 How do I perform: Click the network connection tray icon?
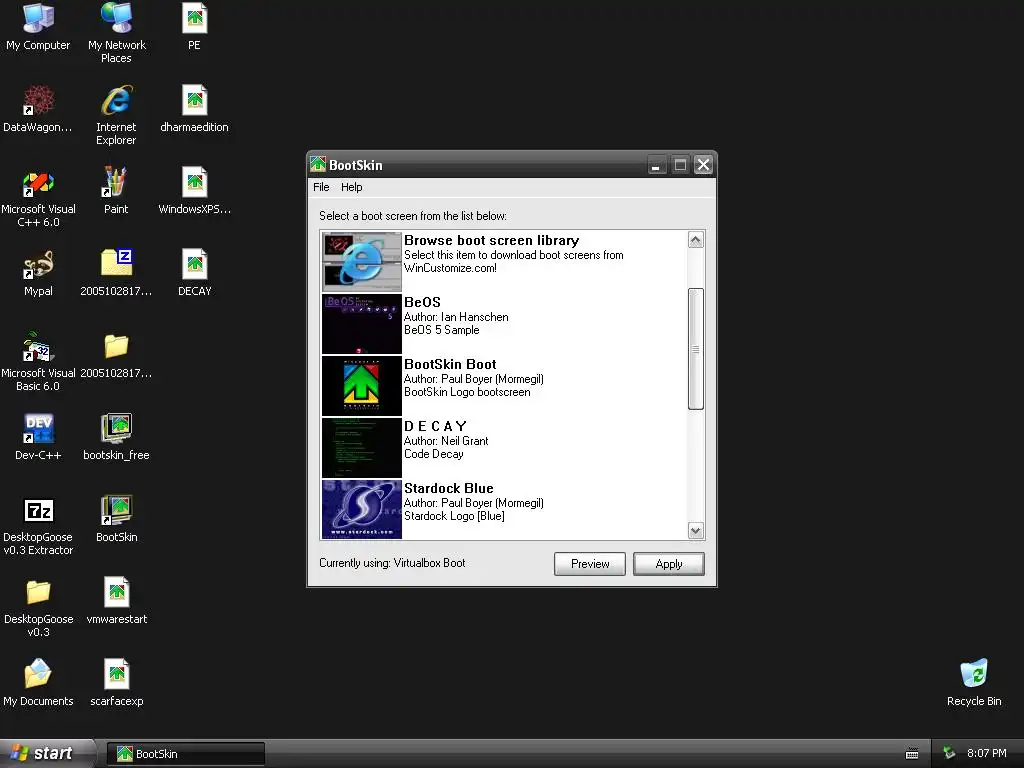pyautogui.click(x=949, y=753)
